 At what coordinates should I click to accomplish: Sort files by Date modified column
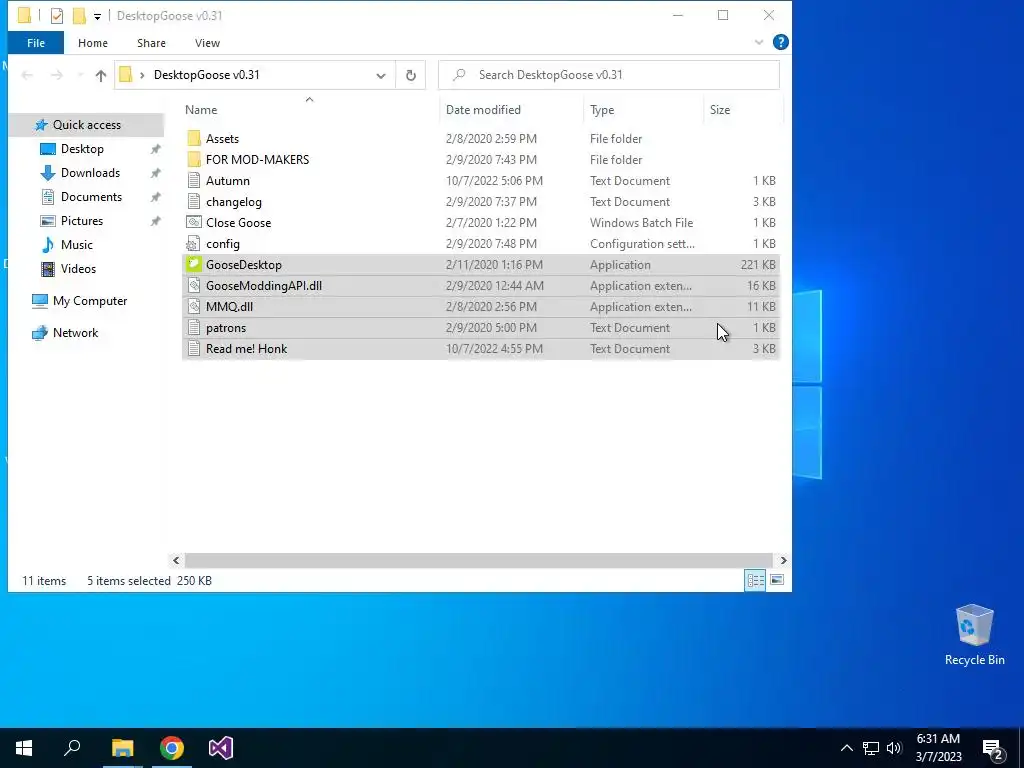point(483,110)
